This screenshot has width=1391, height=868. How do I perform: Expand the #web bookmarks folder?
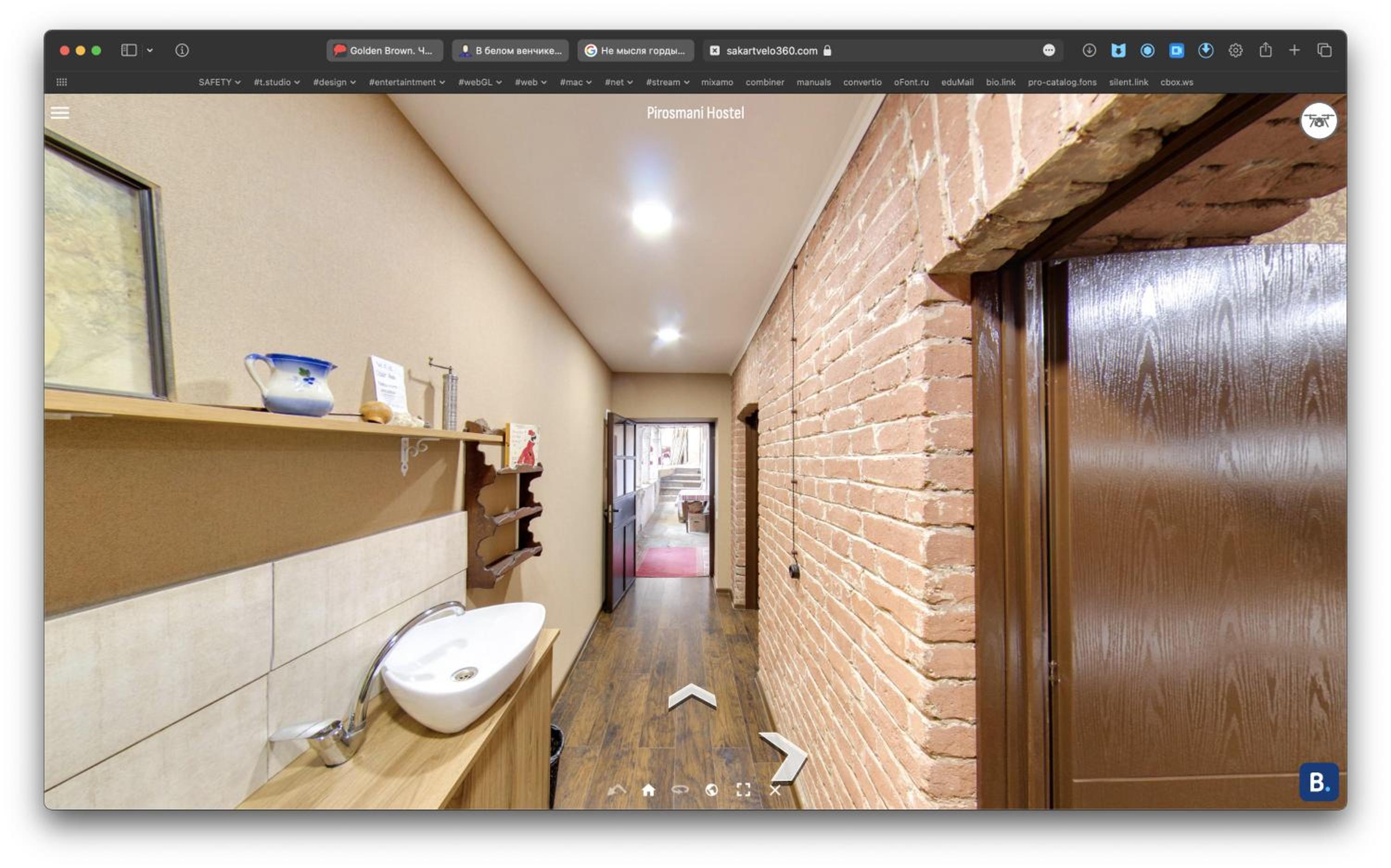530,82
